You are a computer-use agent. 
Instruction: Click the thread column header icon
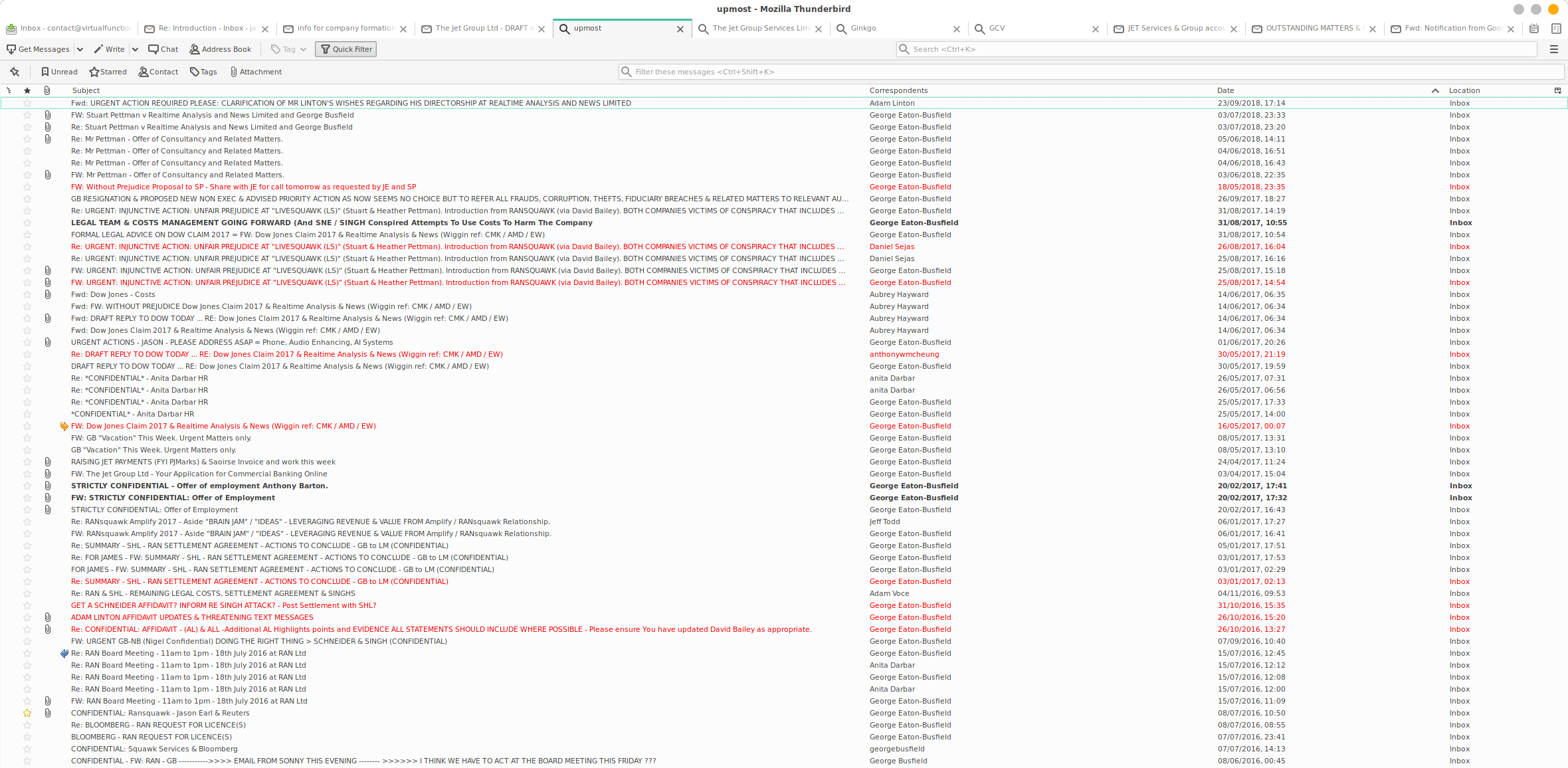coord(9,90)
